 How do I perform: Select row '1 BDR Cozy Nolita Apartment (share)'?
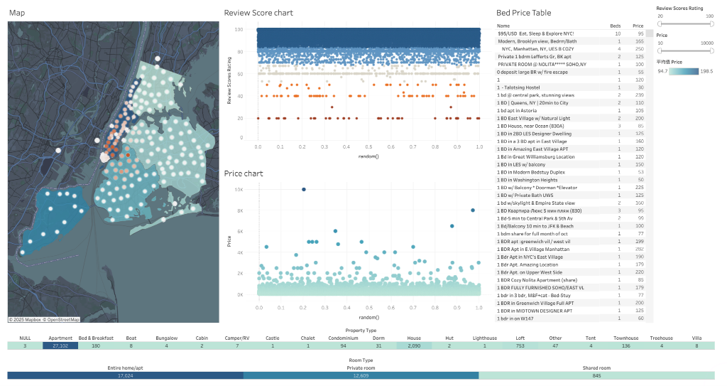(570, 280)
